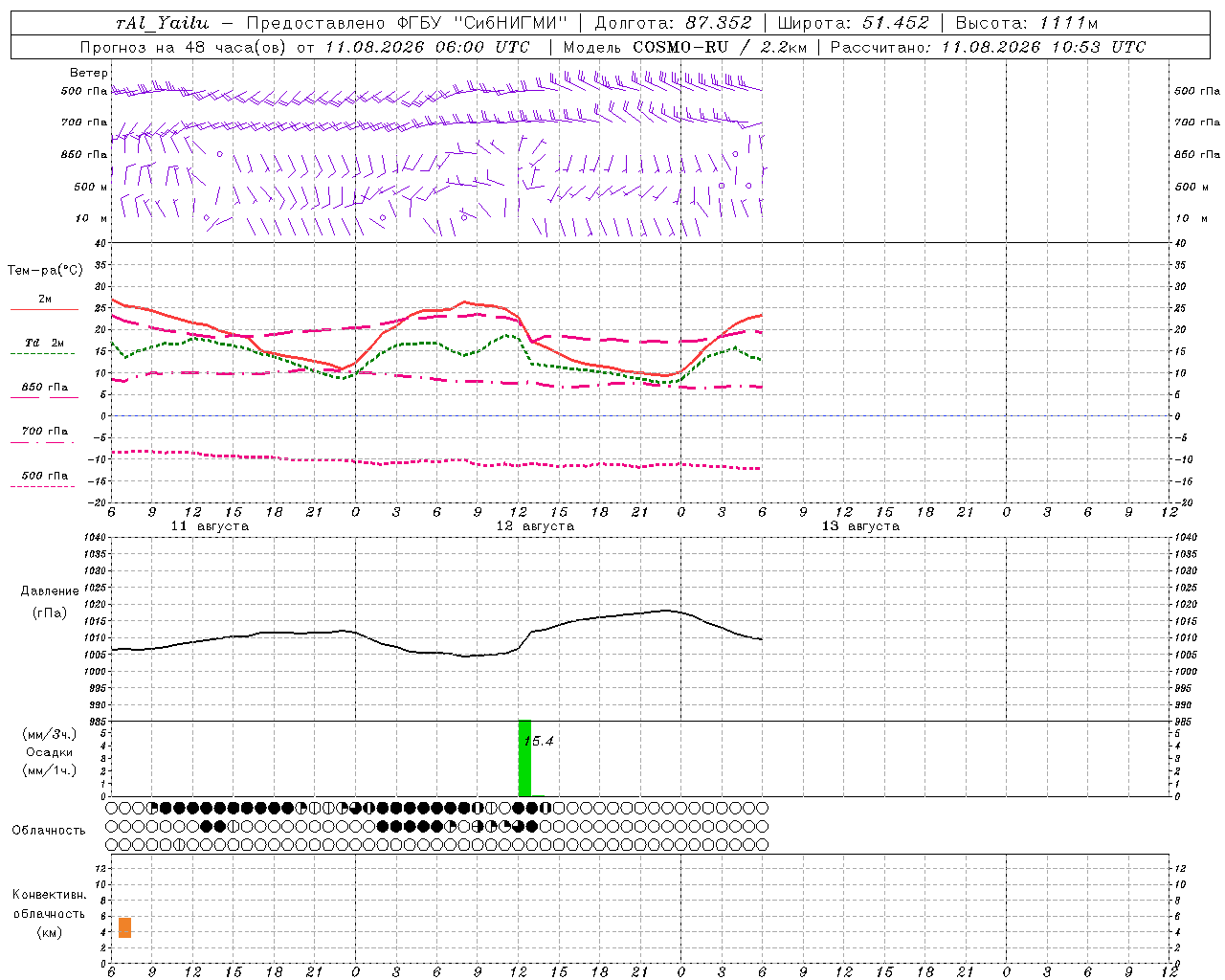Click the Облачность cloudiness row label
Screen dimensions: 1225x980
[49, 830]
